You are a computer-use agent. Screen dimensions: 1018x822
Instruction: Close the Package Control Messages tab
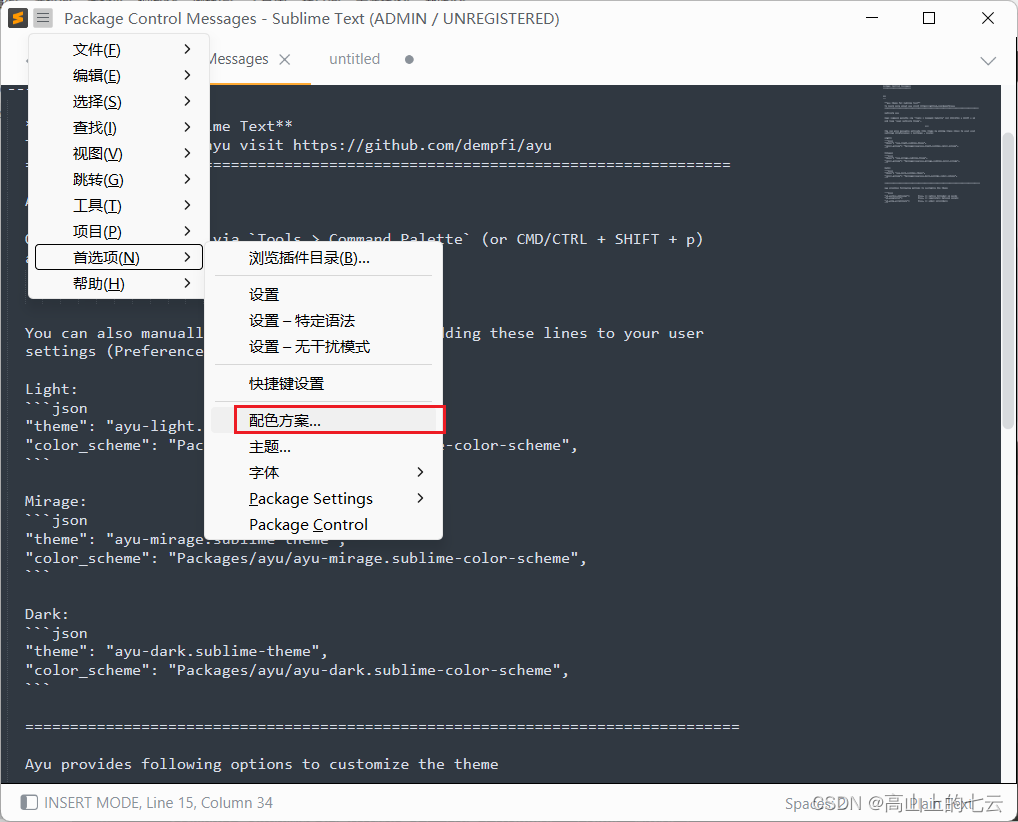coord(284,59)
